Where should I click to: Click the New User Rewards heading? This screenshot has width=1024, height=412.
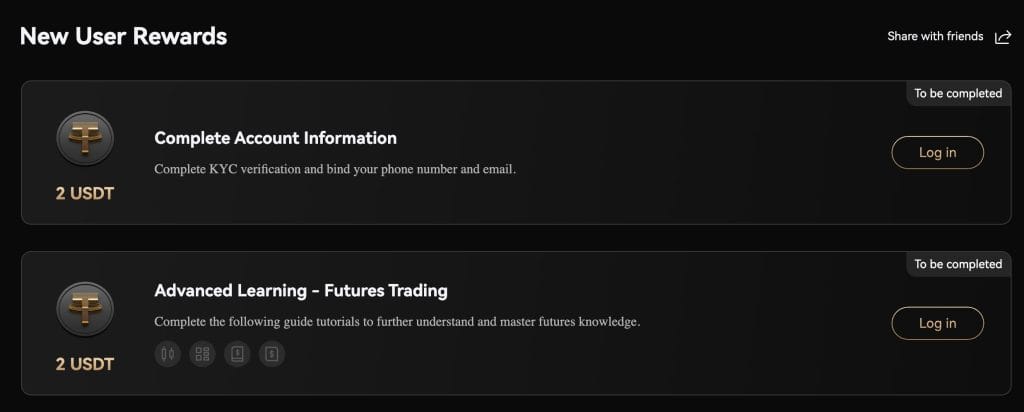point(123,36)
